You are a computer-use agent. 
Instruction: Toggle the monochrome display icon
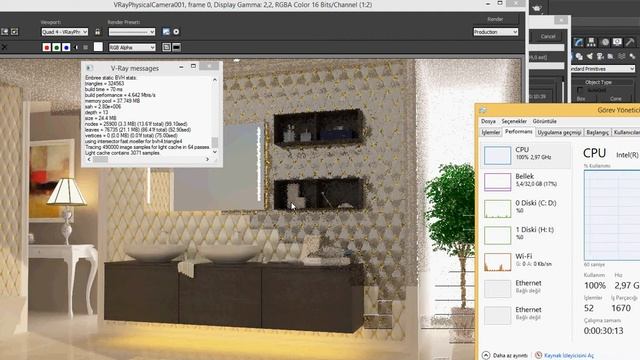pos(86,47)
